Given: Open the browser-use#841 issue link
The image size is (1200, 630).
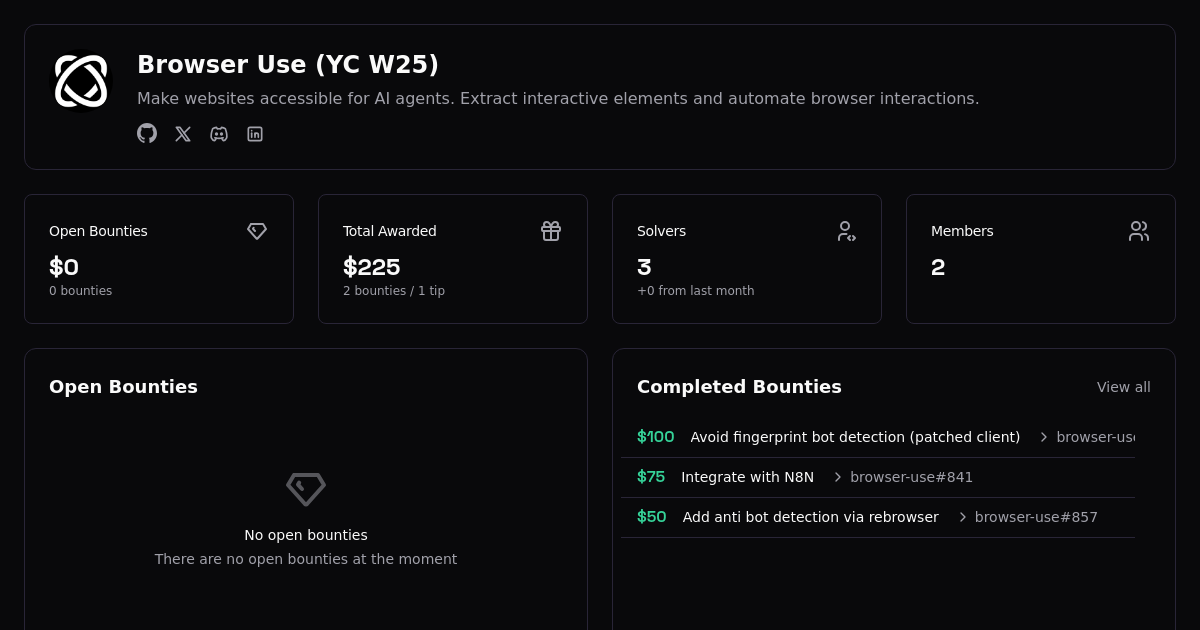Looking at the screenshot, I should pyautogui.click(x=911, y=477).
